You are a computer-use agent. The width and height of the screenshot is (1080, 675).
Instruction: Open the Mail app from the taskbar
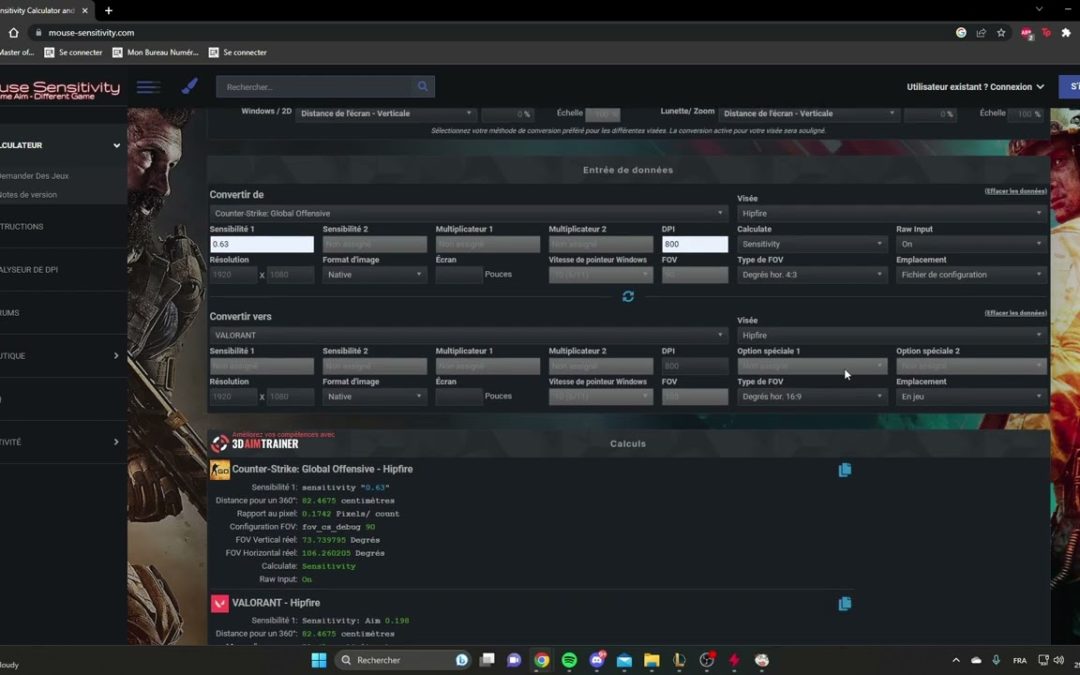(x=624, y=660)
